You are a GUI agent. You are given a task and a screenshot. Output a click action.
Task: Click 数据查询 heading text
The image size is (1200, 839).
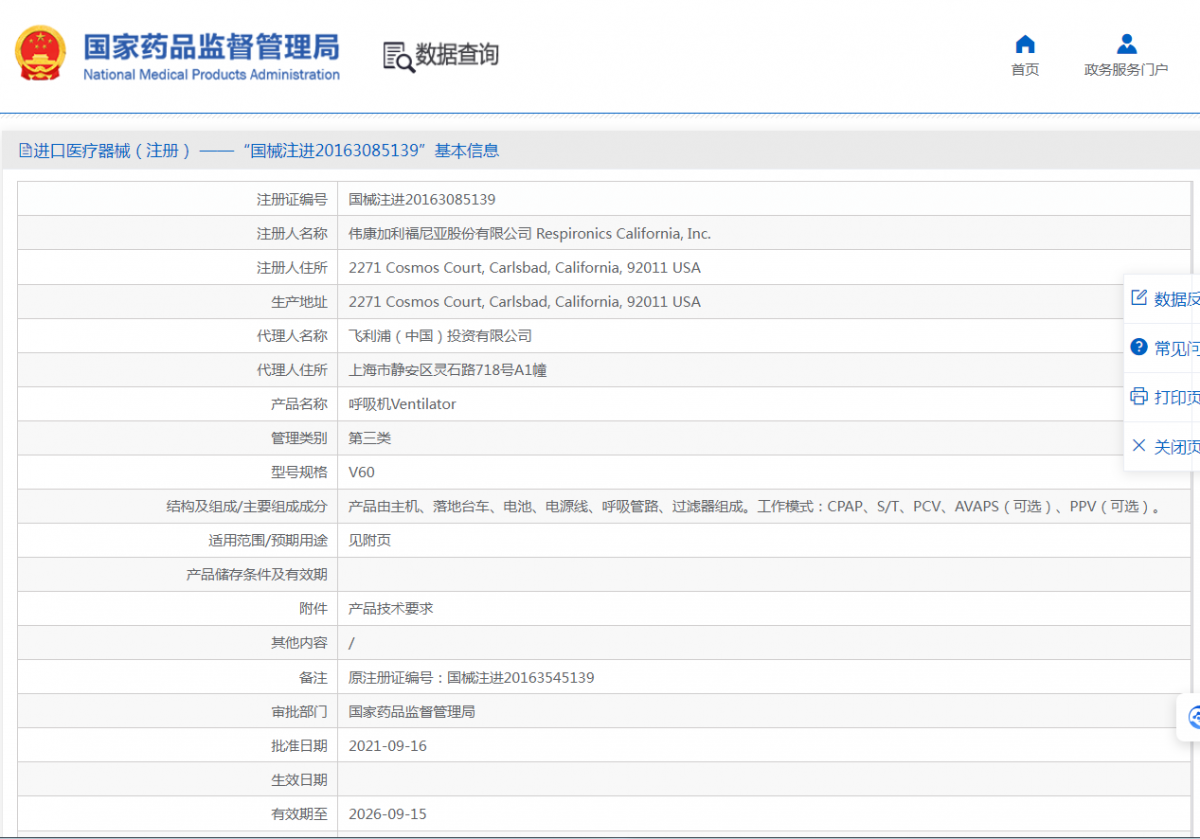point(457,55)
